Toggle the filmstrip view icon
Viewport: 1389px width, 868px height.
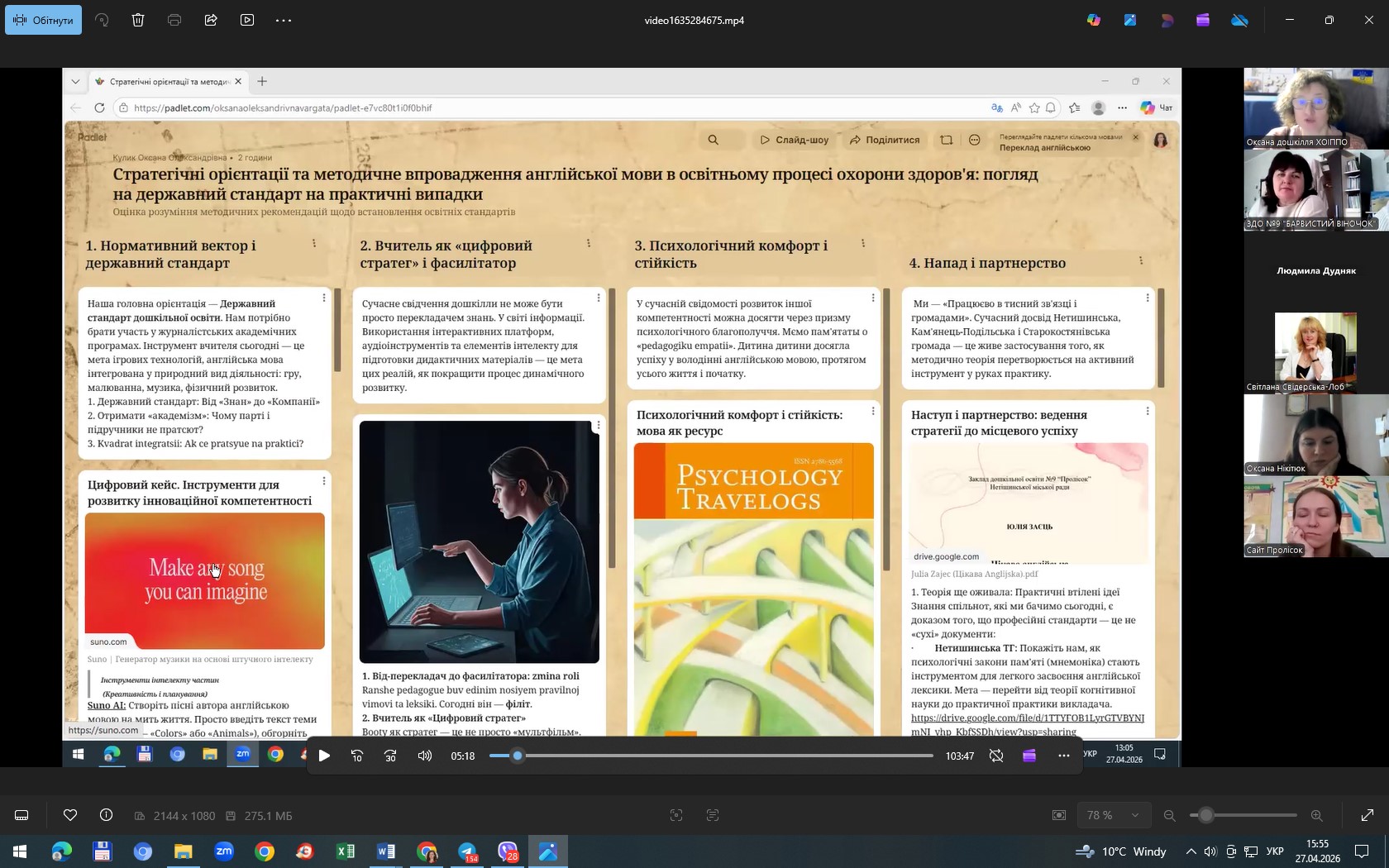coord(22,816)
